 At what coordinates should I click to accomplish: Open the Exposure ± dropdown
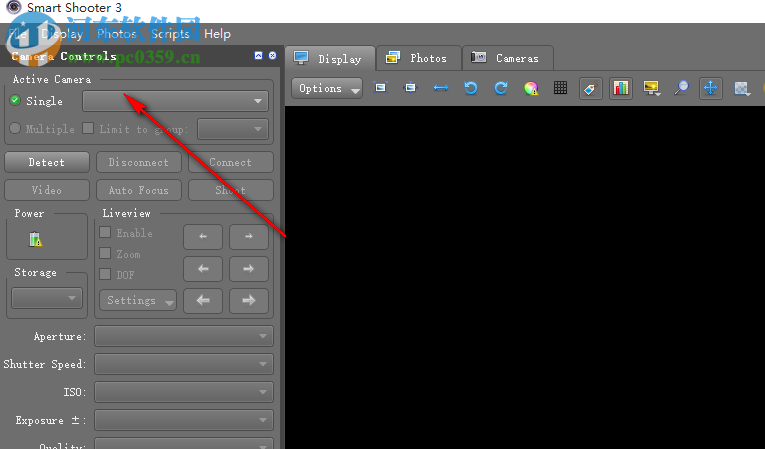184,420
